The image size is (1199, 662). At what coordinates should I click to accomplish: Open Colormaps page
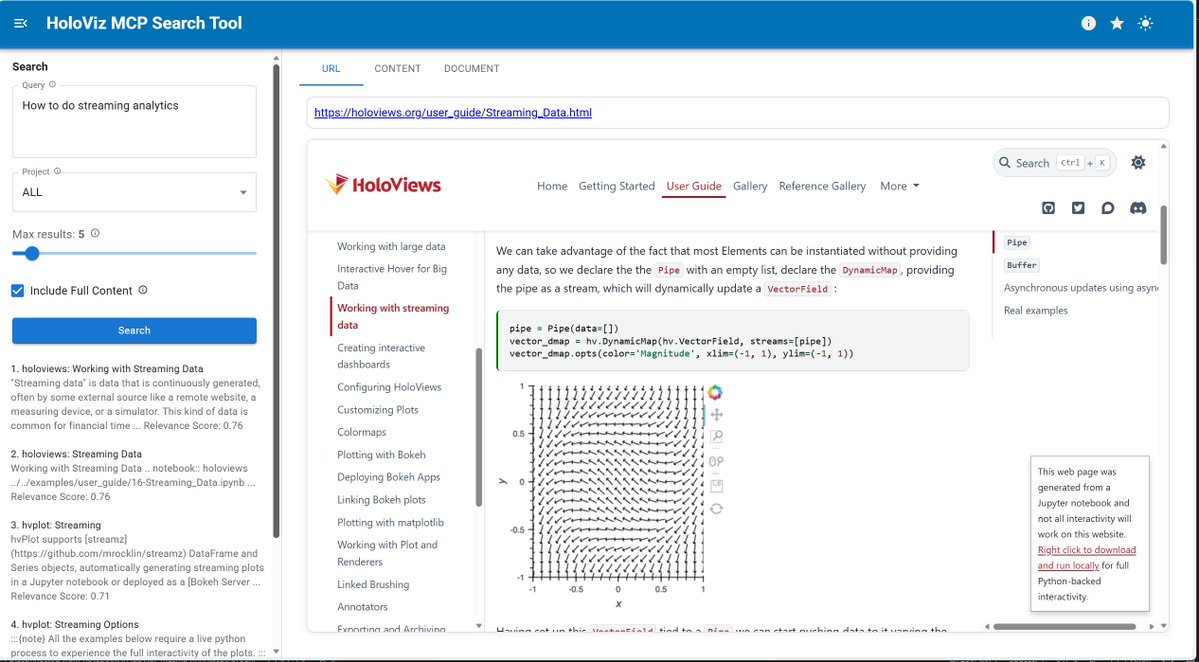(x=362, y=432)
